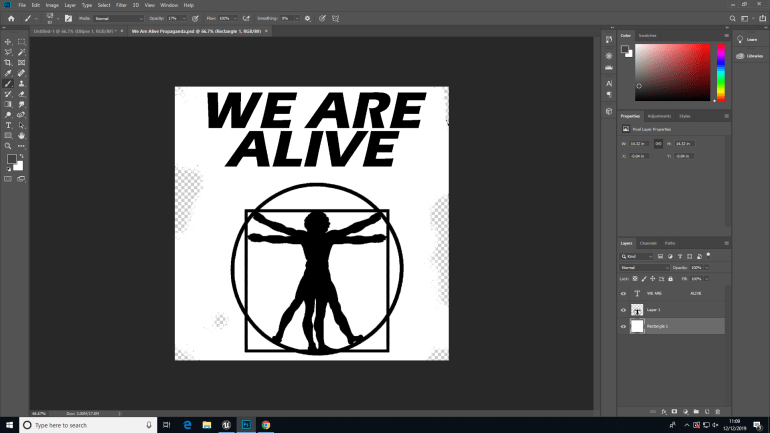
Task: Choose the Eyedropper tool
Action: tap(8, 73)
